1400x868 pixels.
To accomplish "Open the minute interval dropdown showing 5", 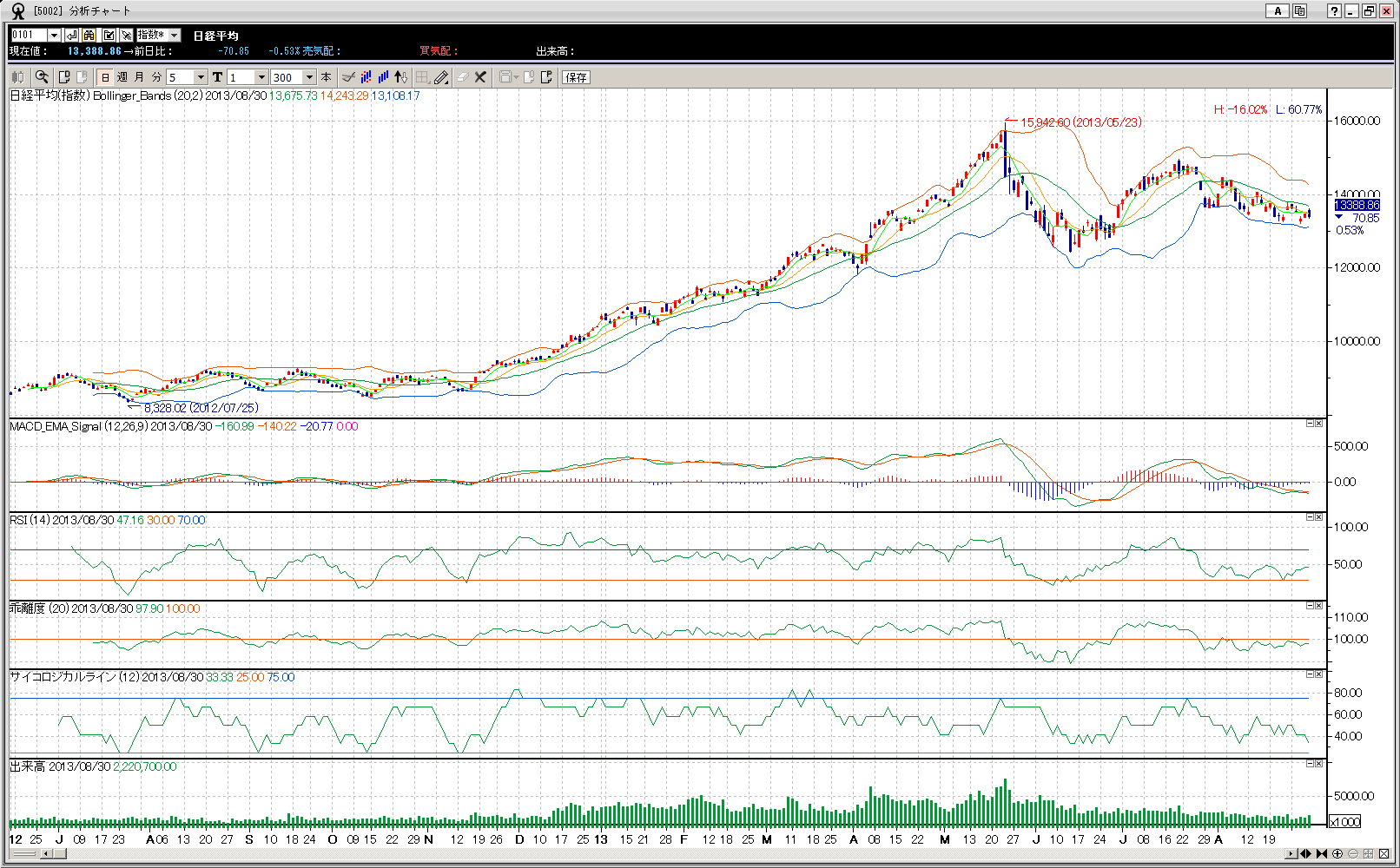I will pos(201,77).
